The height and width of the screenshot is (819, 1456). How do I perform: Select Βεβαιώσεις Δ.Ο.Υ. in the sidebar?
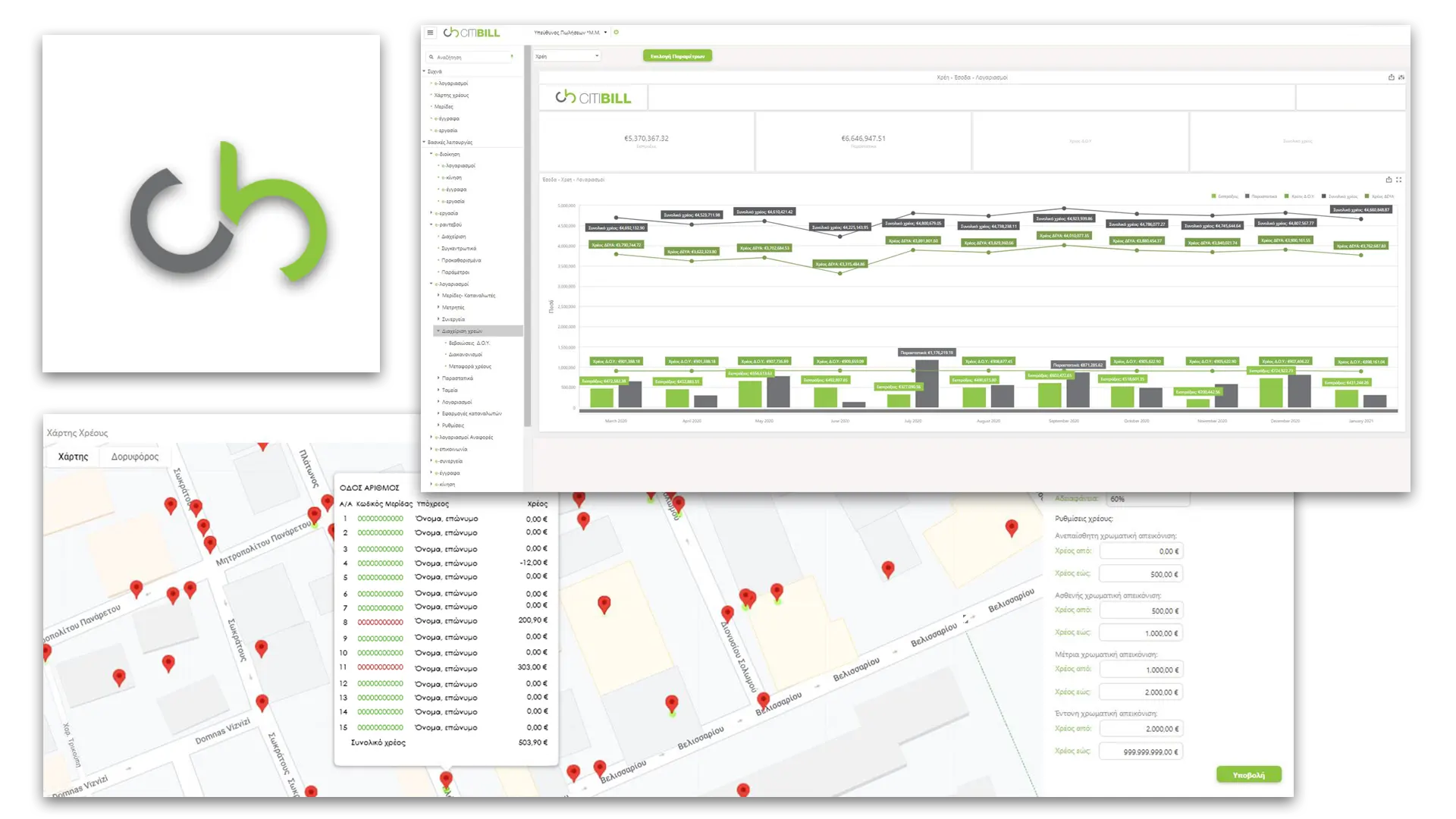coord(469,343)
